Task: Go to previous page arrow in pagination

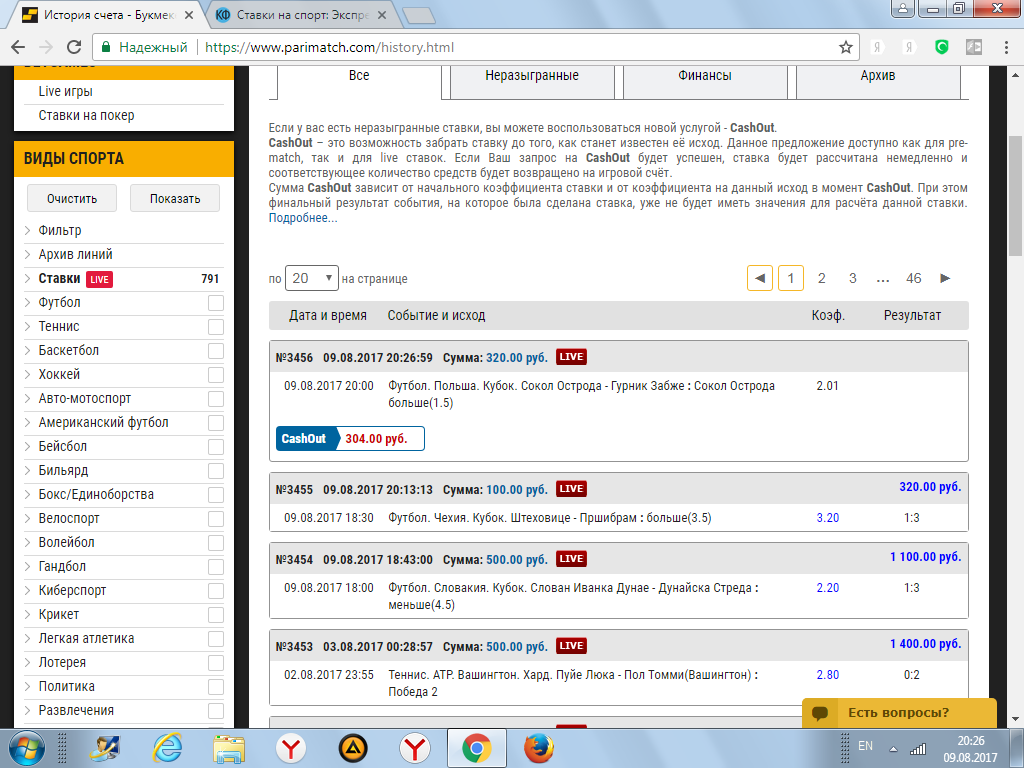Action: click(760, 278)
